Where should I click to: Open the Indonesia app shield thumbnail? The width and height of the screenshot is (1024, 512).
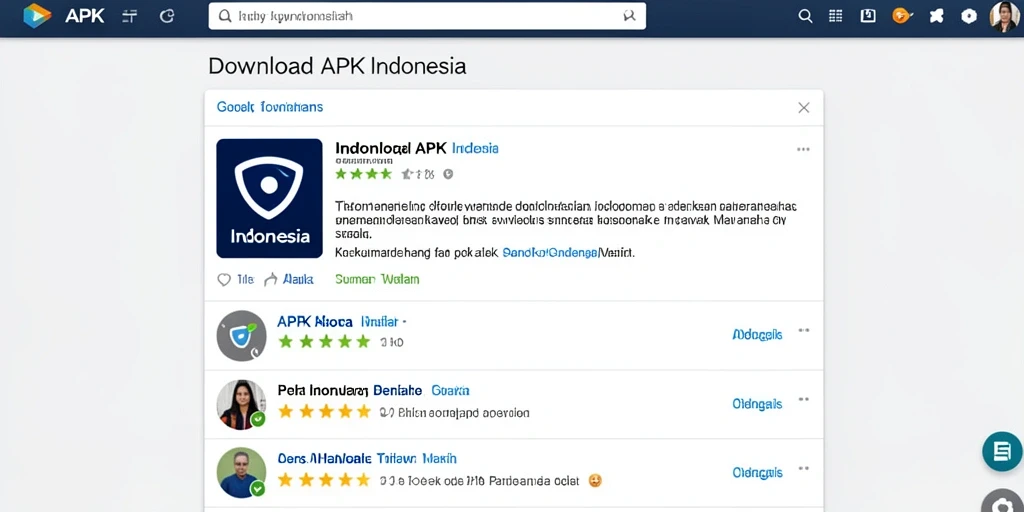(269, 199)
